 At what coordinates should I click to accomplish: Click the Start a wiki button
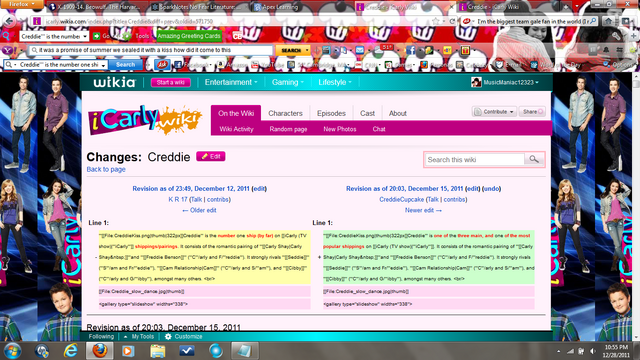[171, 82]
